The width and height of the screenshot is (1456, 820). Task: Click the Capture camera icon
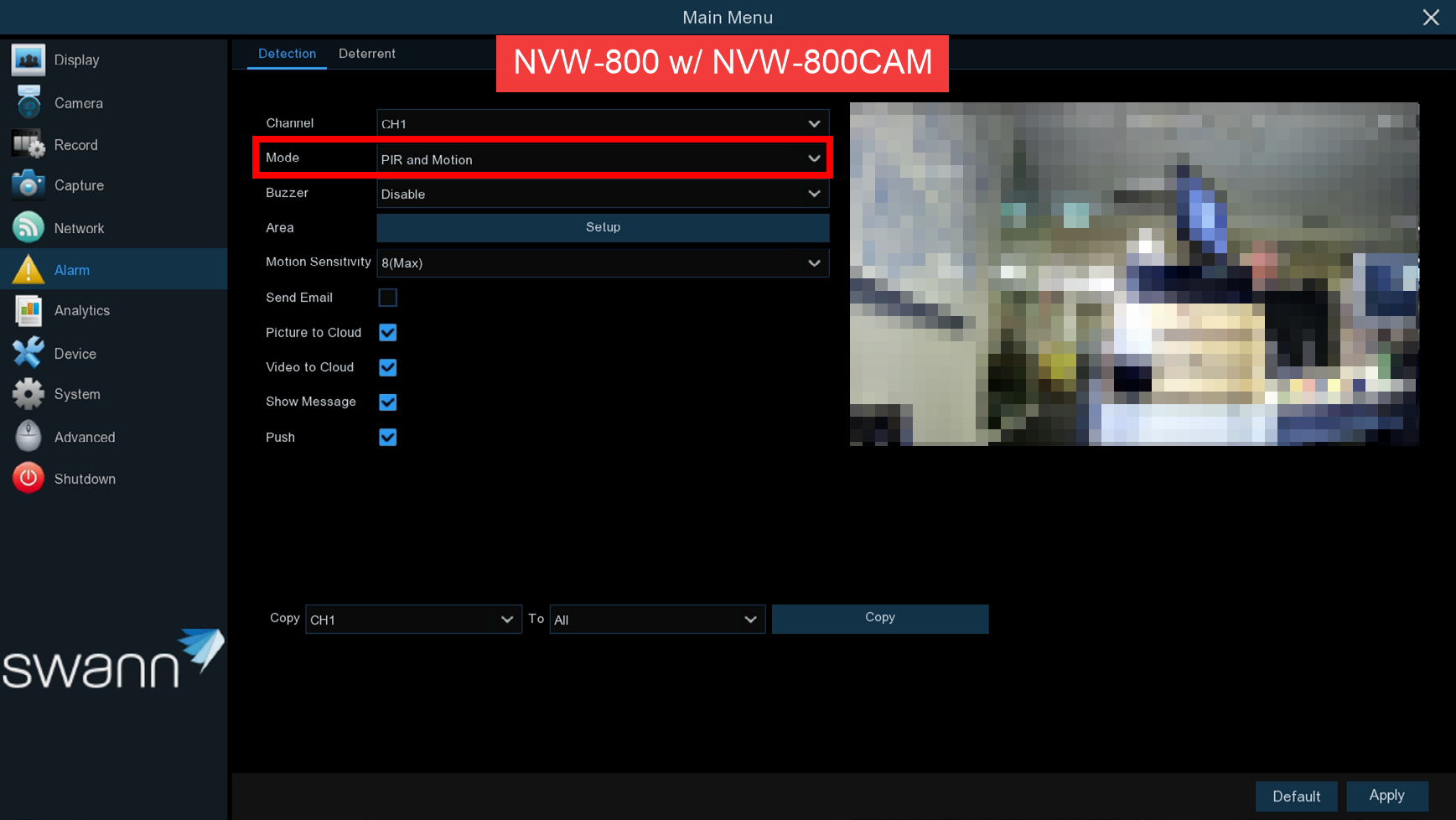pyautogui.click(x=28, y=185)
